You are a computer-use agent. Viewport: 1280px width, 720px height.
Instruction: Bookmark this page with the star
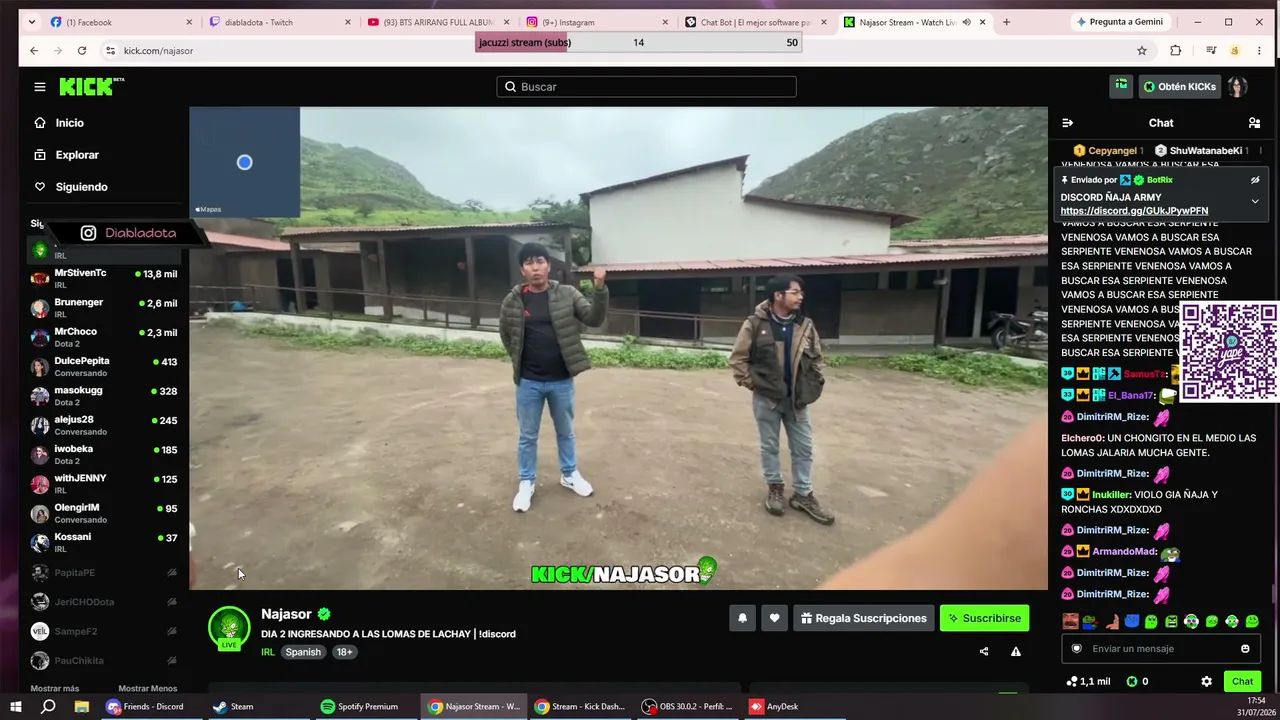(1142, 51)
